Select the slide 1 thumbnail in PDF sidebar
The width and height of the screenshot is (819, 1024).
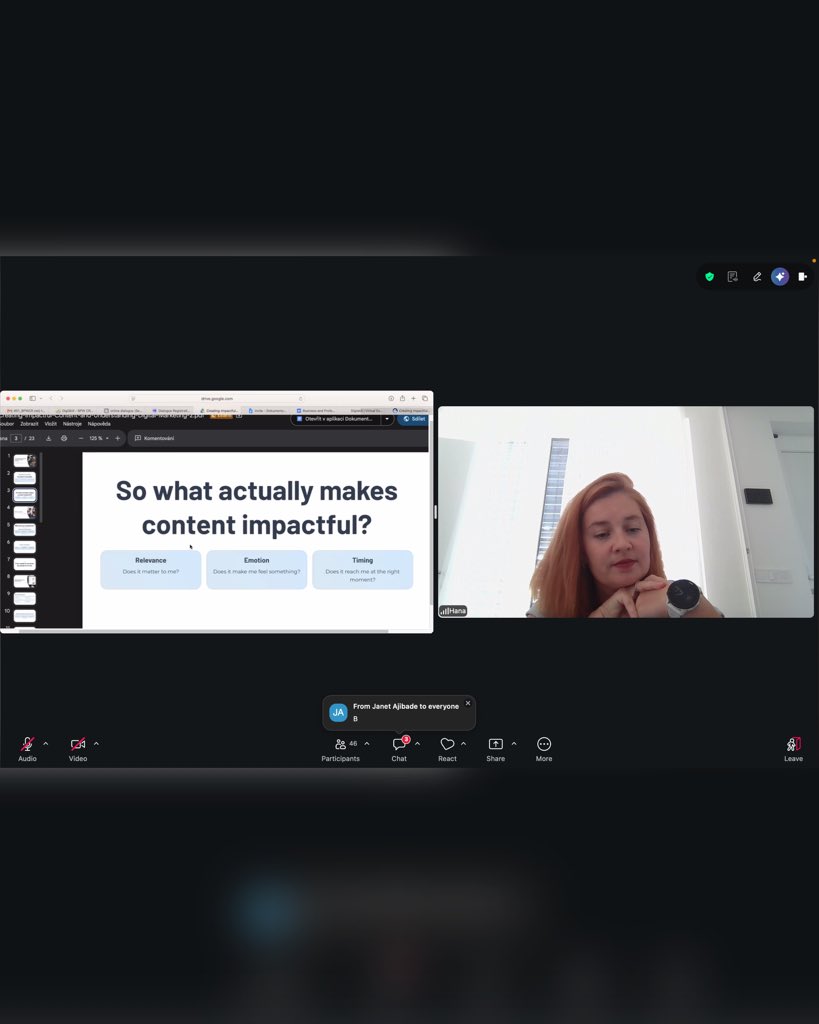click(x=25, y=460)
